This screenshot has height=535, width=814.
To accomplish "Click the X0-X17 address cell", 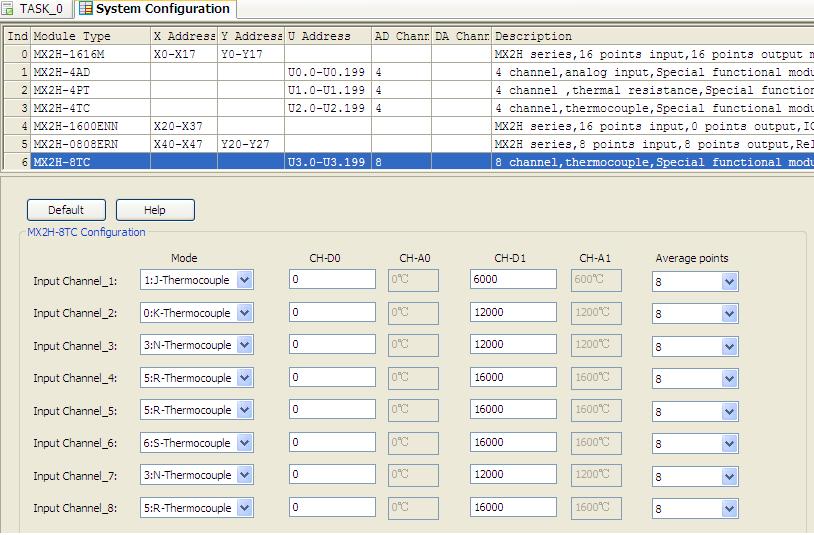I will [184, 54].
